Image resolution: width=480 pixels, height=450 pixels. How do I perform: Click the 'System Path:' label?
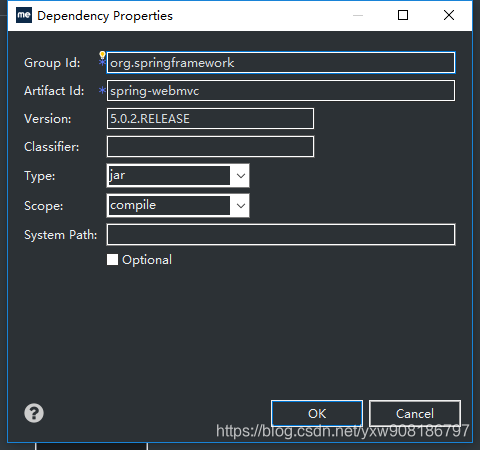(61, 235)
